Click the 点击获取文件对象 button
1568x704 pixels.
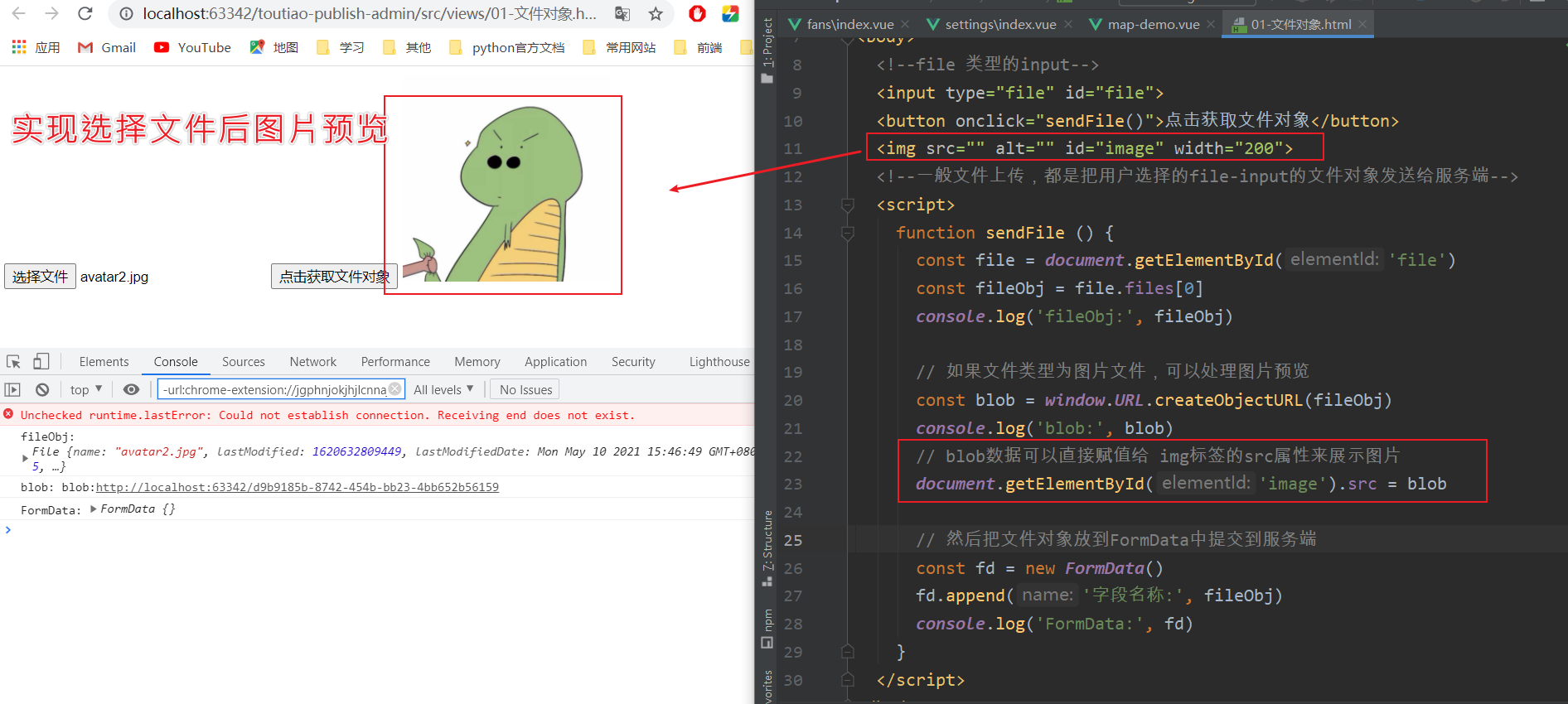(334, 277)
